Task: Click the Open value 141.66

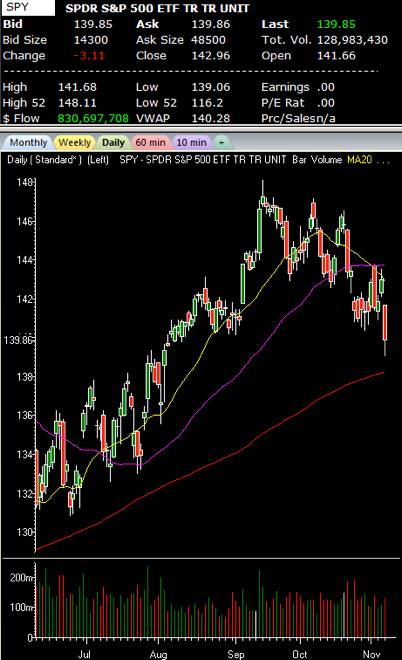Action: [x=336, y=56]
